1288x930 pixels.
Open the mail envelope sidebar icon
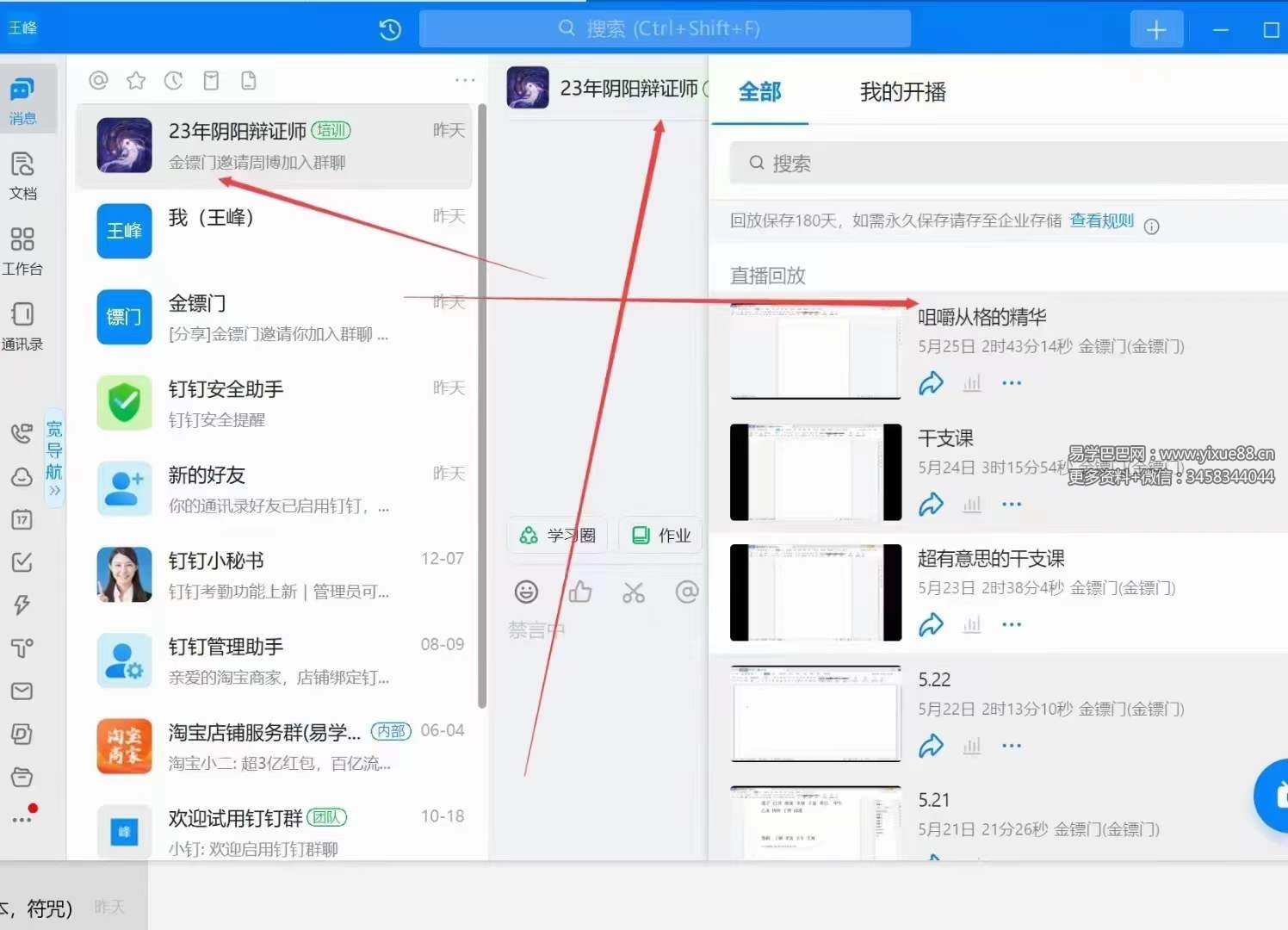coord(22,691)
